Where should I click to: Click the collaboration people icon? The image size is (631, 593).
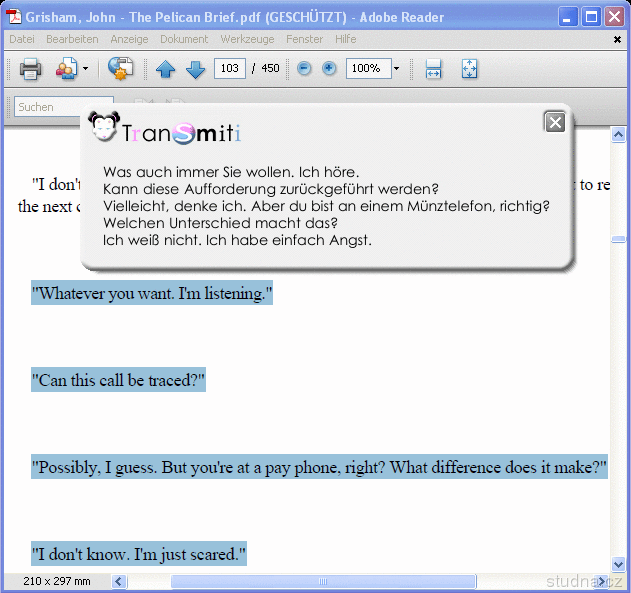tap(66, 69)
